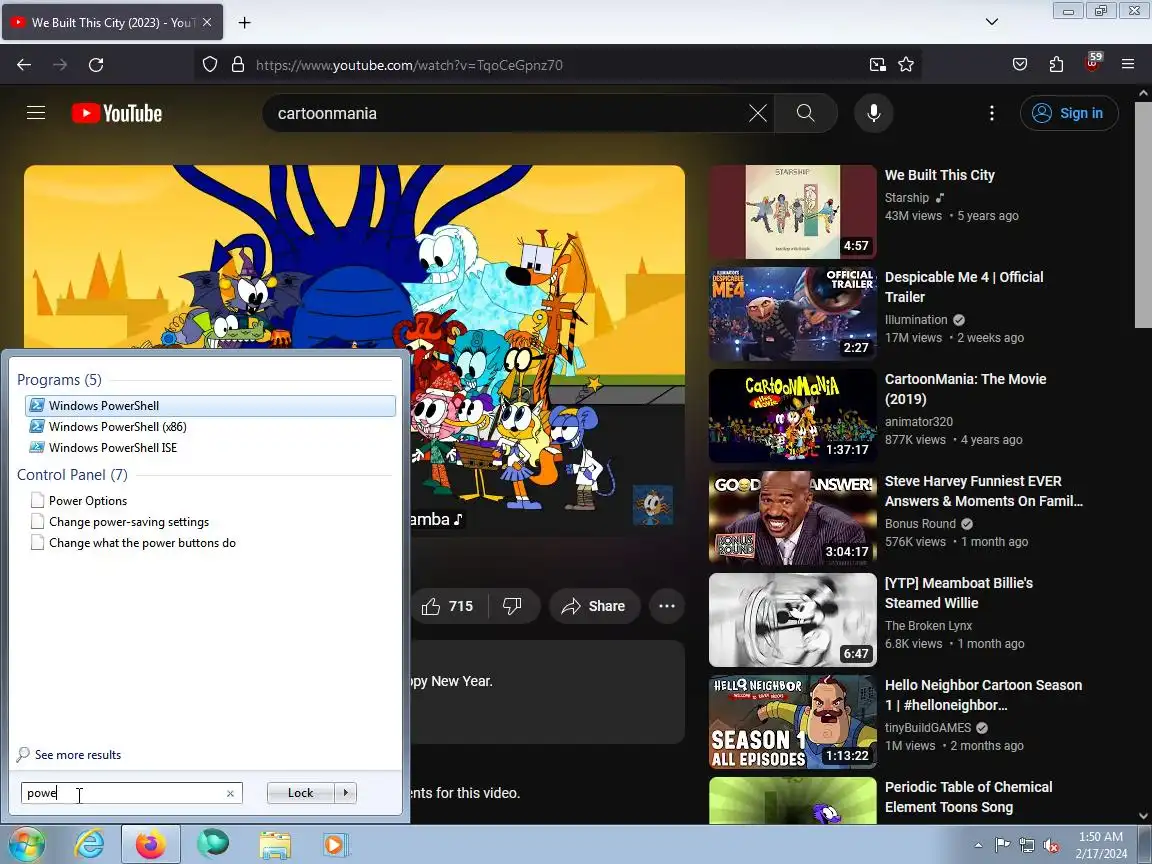Screen dimensions: 1152x864
Task: Open more actions ellipsis under video
Action: [667, 606]
